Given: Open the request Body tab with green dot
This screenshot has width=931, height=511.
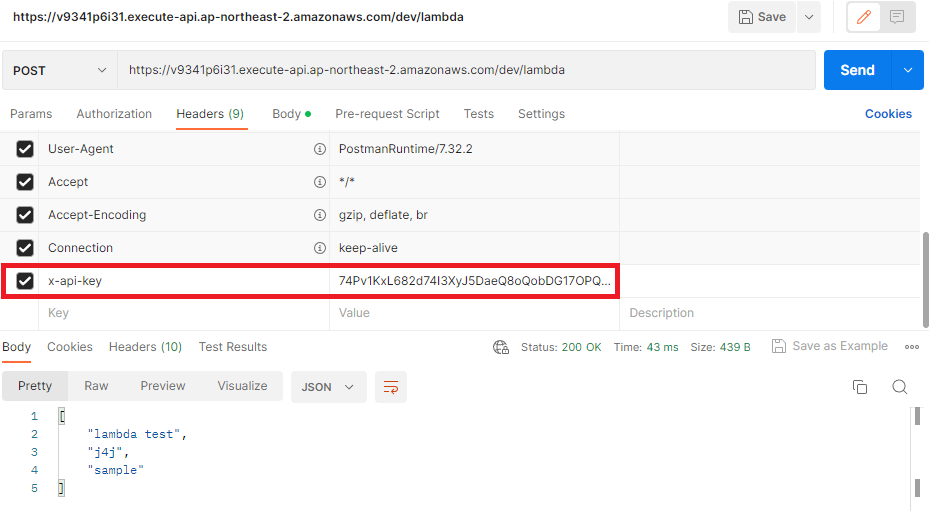Looking at the screenshot, I should (x=291, y=114).
